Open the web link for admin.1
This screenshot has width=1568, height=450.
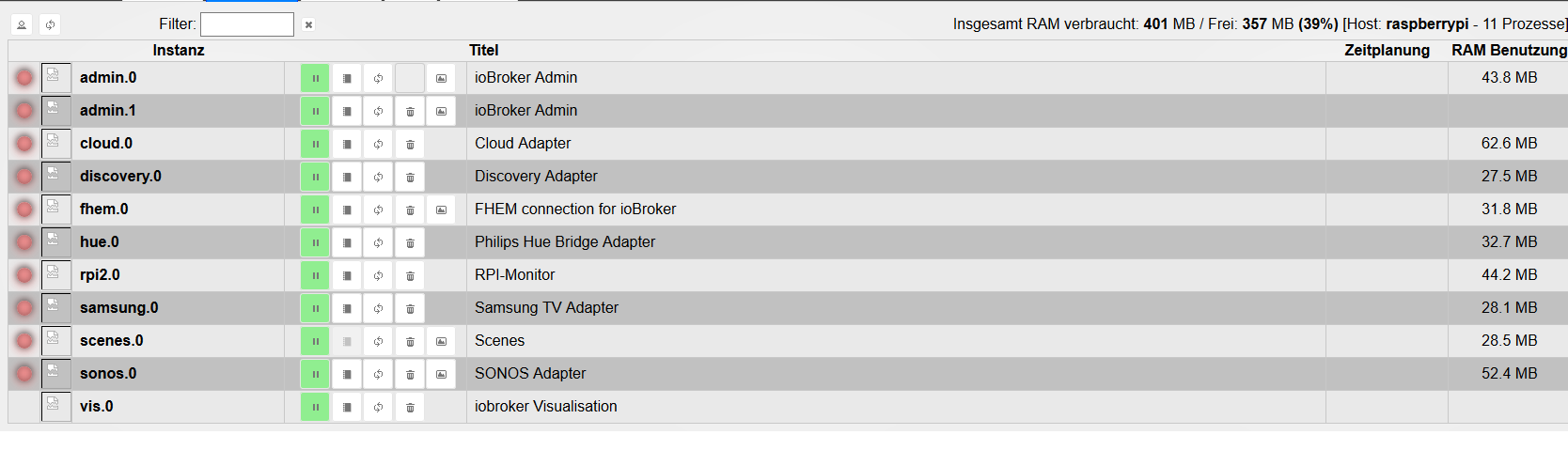pyautogui.click(x=441, y=111)
